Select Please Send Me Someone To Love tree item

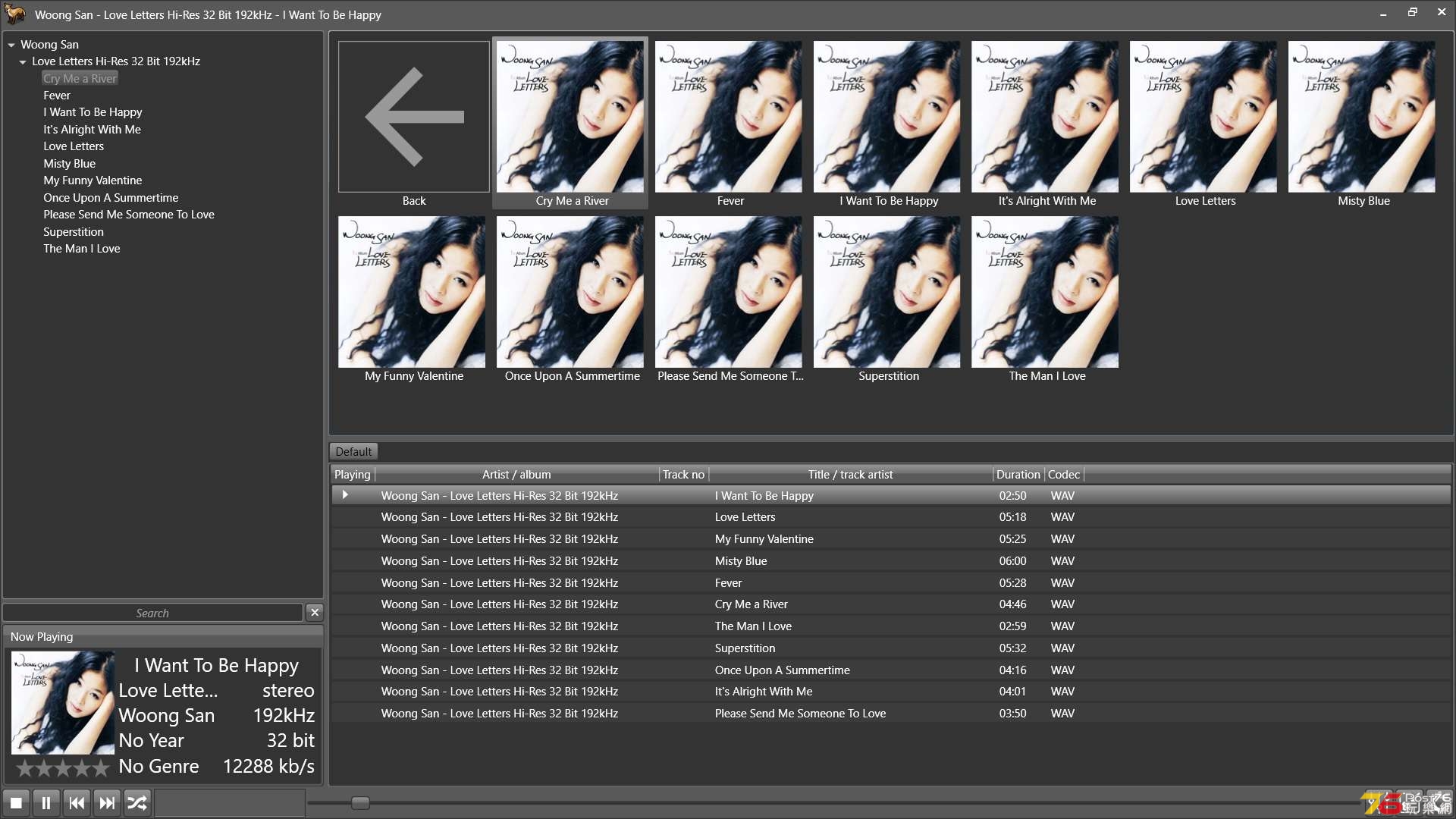129,215
